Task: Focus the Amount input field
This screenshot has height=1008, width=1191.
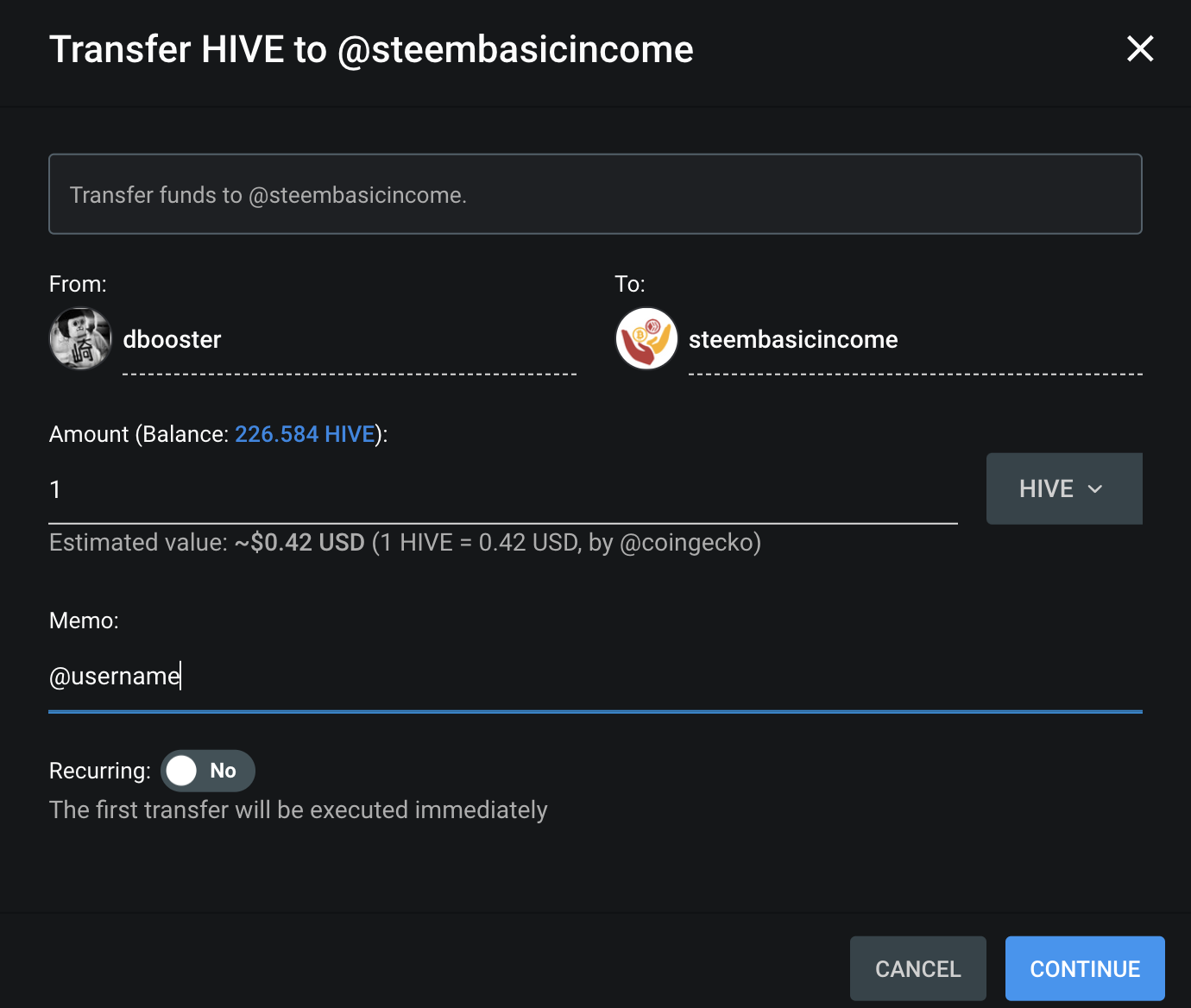Action: coord(503,489)
